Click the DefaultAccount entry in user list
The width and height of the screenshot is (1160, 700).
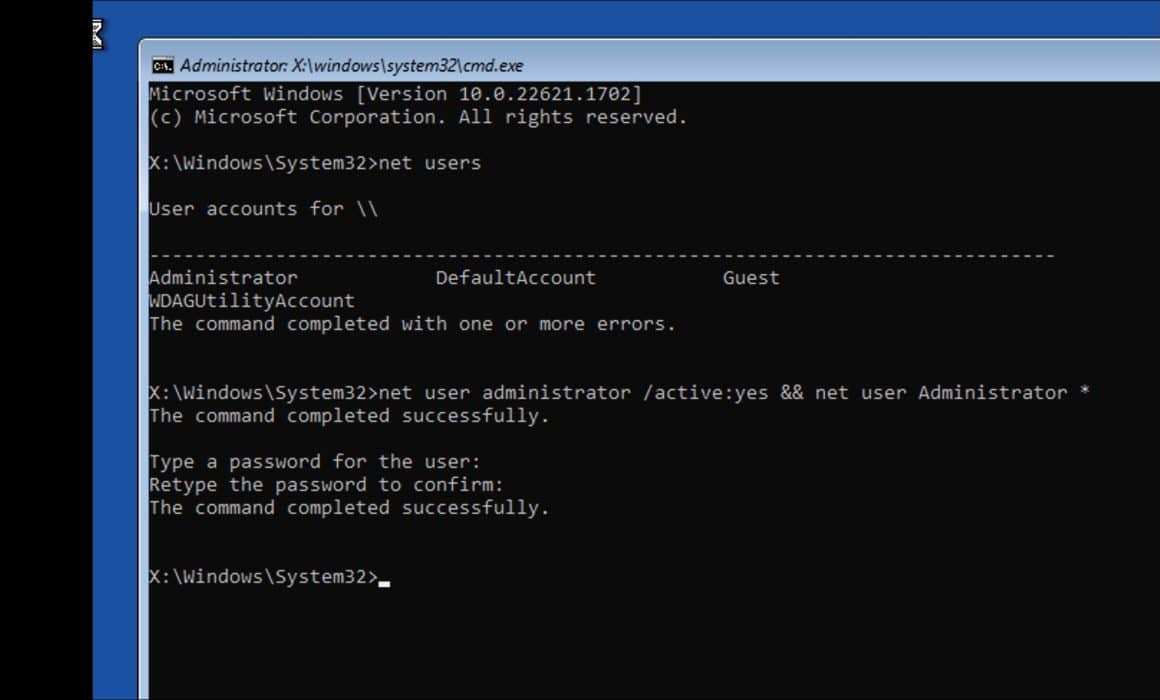(x=515, y=277)
